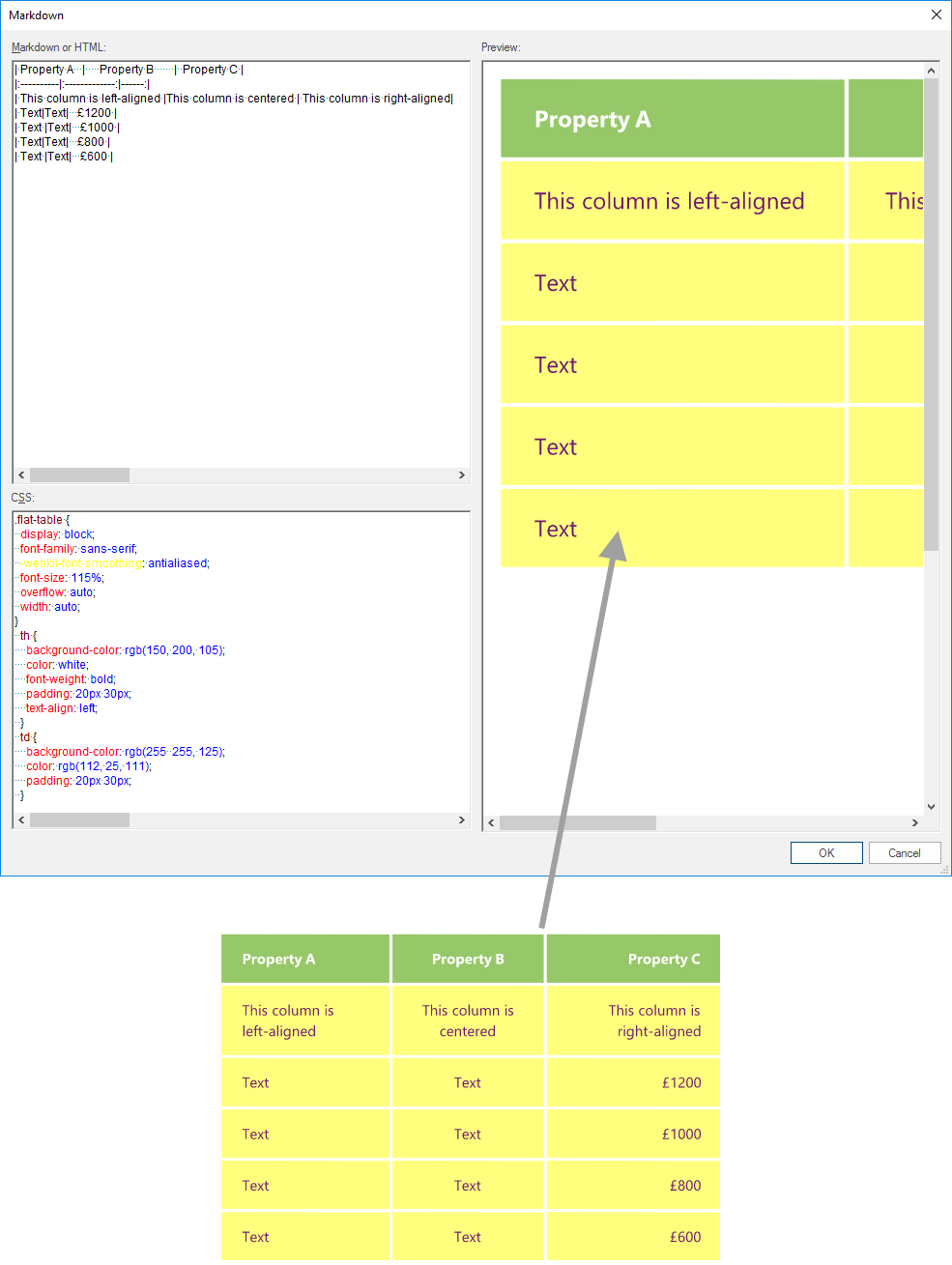This screenshot has width=952, height=1265.
Task: Click the Preview horizontal scrollbar thumb
Action: coord(577,823)
